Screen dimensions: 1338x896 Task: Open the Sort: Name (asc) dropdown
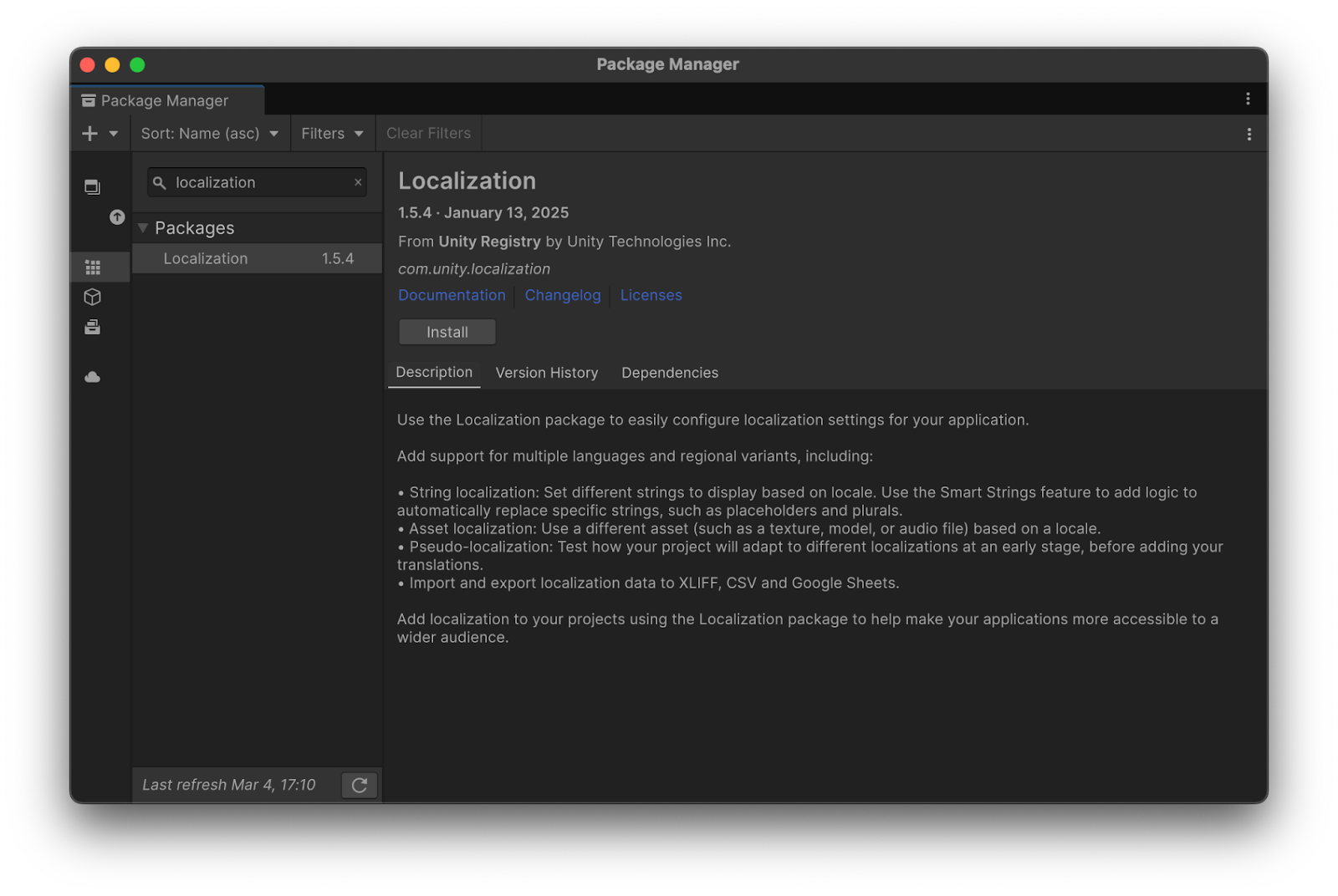tap(209, 134)
